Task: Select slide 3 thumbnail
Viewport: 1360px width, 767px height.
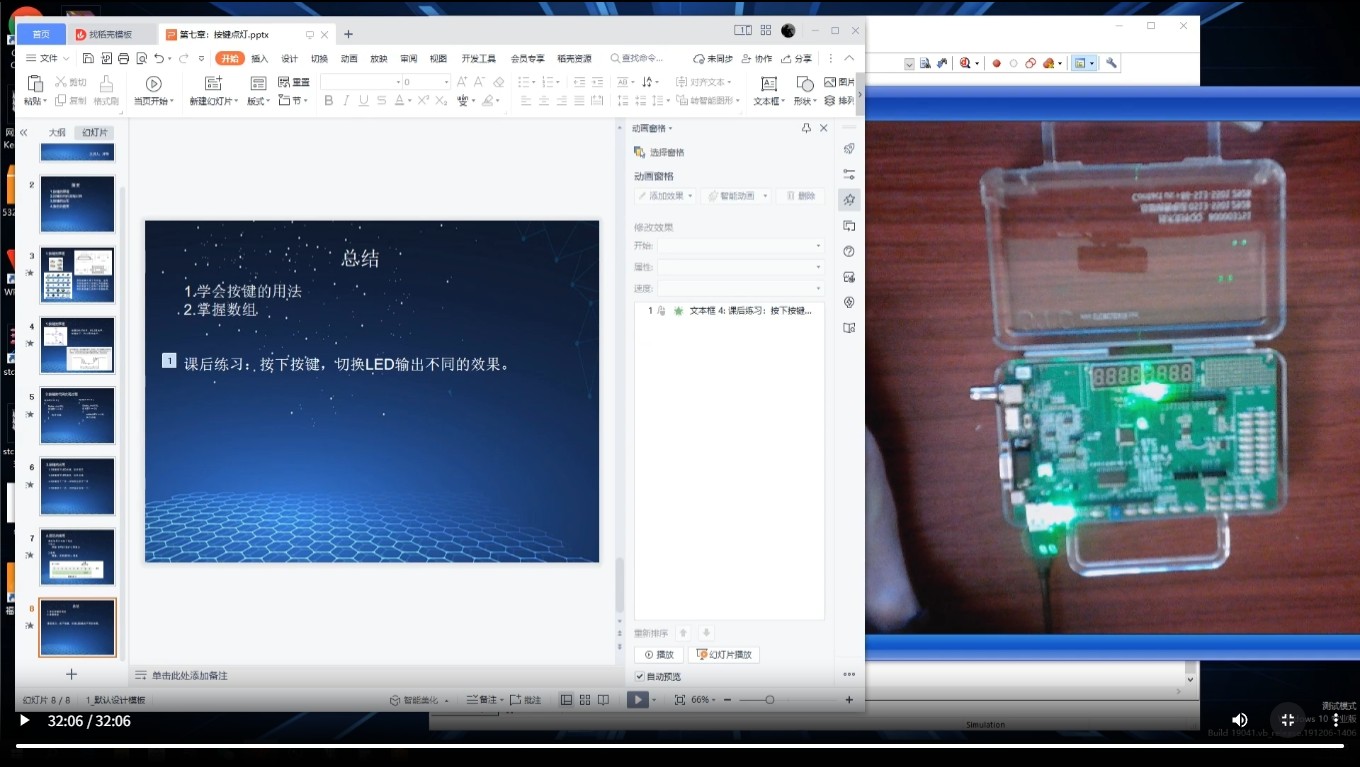Action: coord(77,275)
